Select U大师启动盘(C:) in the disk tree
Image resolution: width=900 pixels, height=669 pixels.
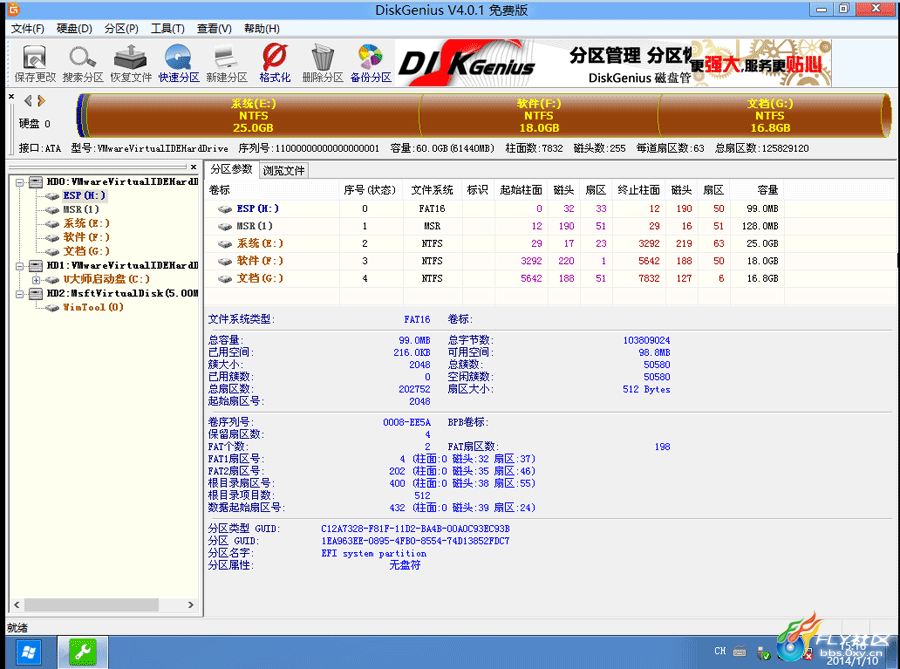click(106, 279)
